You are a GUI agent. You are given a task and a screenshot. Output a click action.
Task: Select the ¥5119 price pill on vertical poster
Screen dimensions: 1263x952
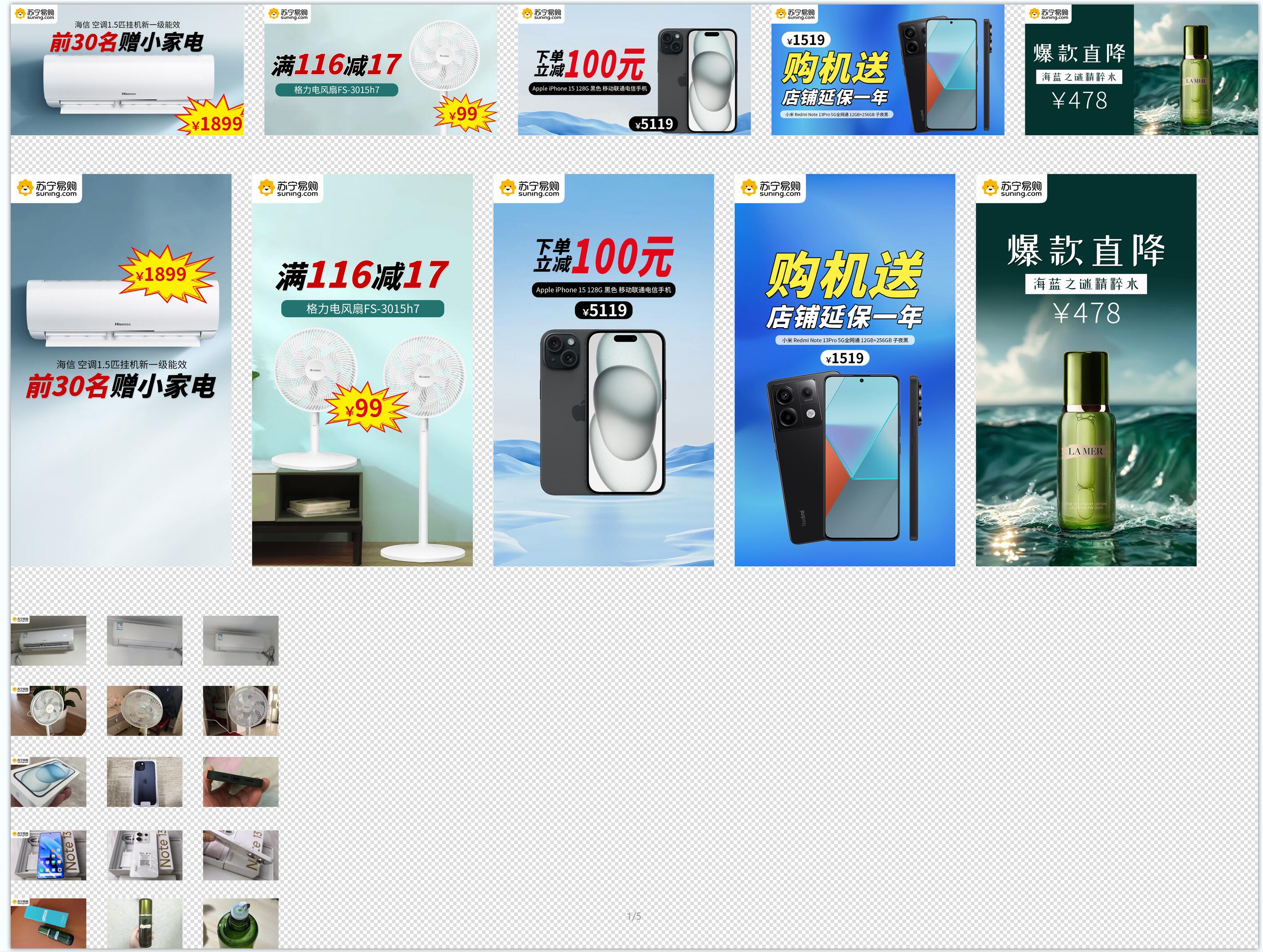click(604, 310)
